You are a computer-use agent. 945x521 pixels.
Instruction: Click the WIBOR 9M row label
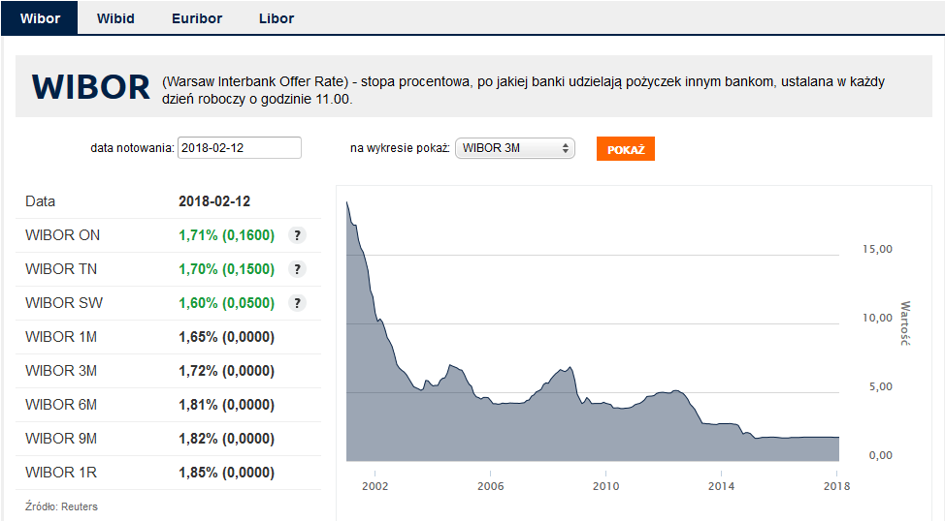(x=61, y=439)
